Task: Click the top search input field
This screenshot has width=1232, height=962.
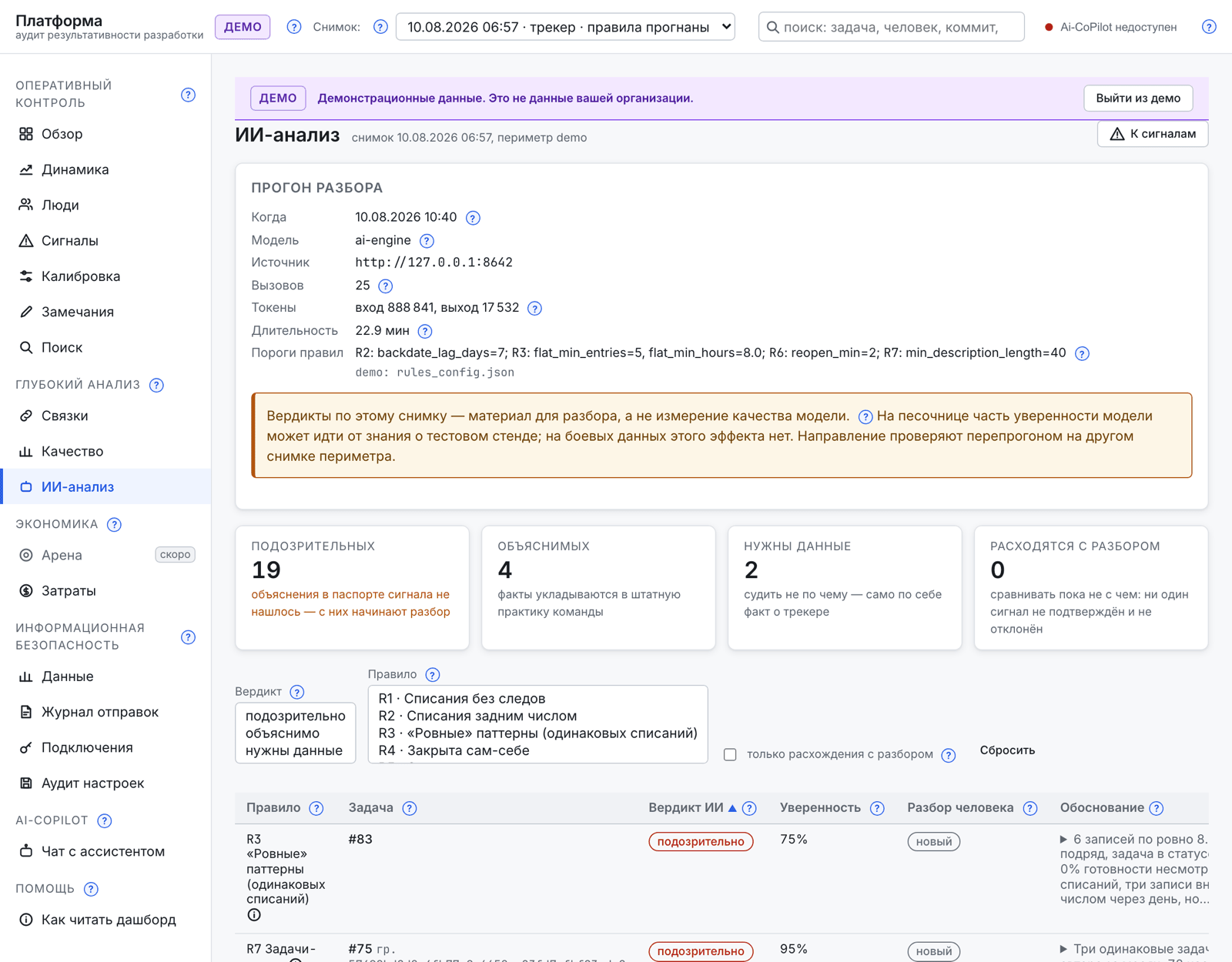Action: [892, 27]
